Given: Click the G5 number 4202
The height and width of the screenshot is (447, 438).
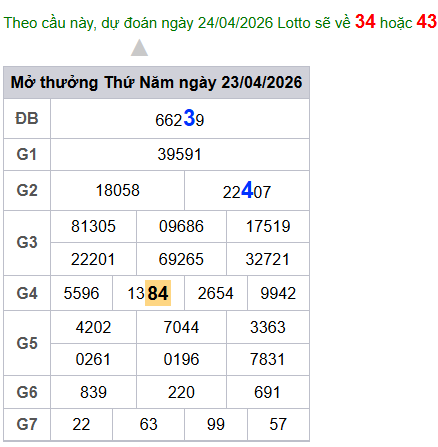Looking at the screenshot, I should [93, 327].
